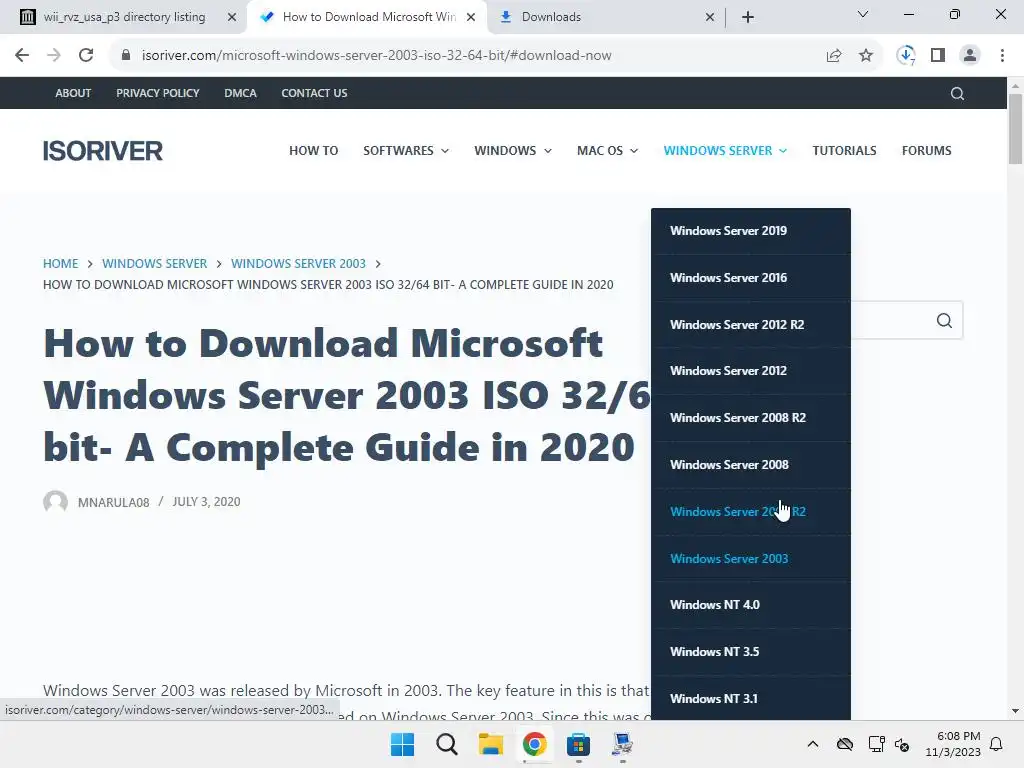Choose the plain Windows Server 2008 entry
The width and height of the screenshot is (1024, 768).
750,465
